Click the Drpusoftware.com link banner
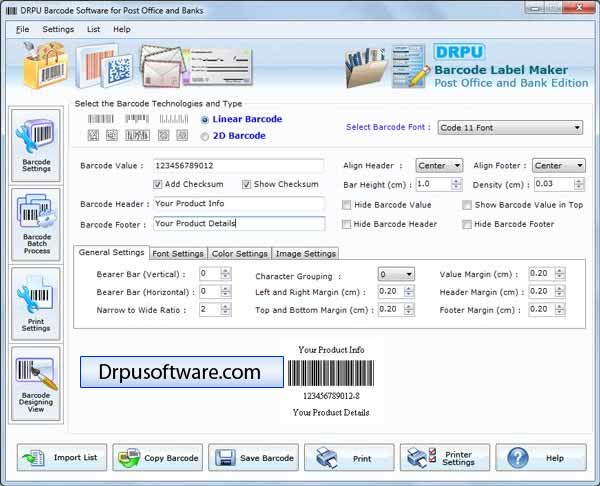The image size is (600, 486). click(182, 372)
